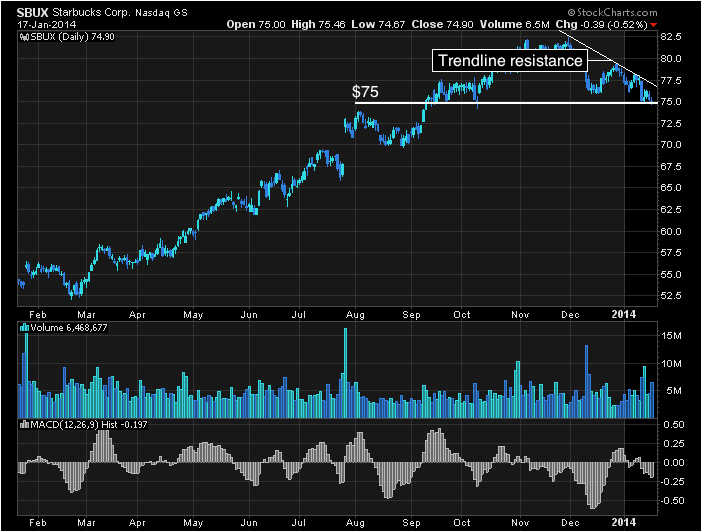This screenshot has height=532, width=702.
Task: Click the Chg -0.39 (-0.52%) value
Action: [x=601, y=25]
